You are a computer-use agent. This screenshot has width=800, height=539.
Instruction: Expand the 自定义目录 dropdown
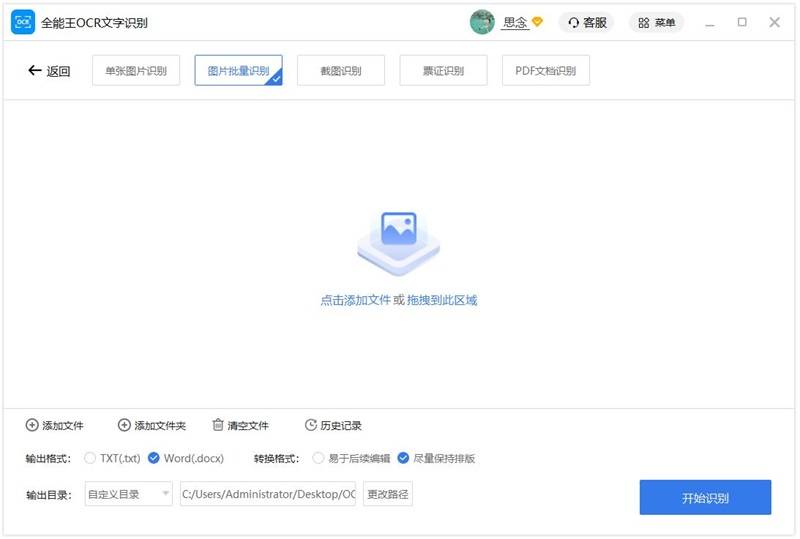[x=129, y=494]
